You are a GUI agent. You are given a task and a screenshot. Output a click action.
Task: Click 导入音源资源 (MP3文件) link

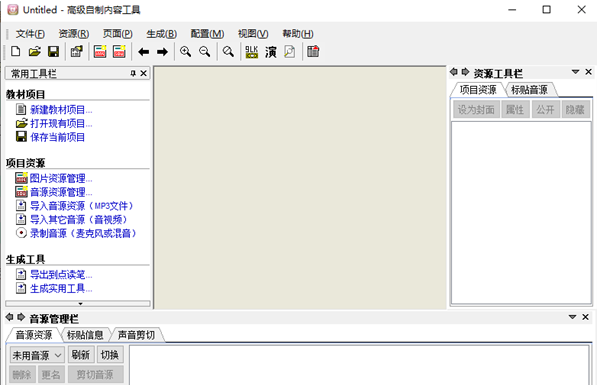[x=82, y=206]
